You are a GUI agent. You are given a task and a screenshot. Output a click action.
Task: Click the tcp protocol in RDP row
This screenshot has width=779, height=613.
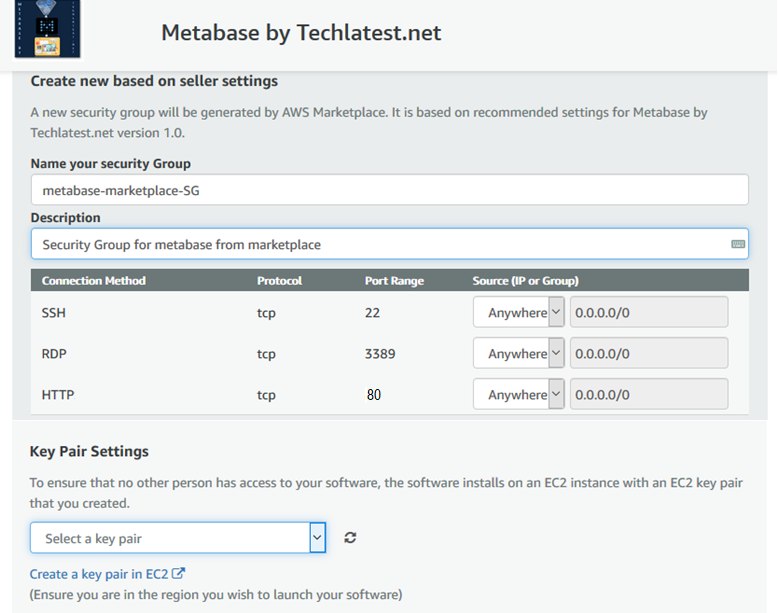(266, 354)
